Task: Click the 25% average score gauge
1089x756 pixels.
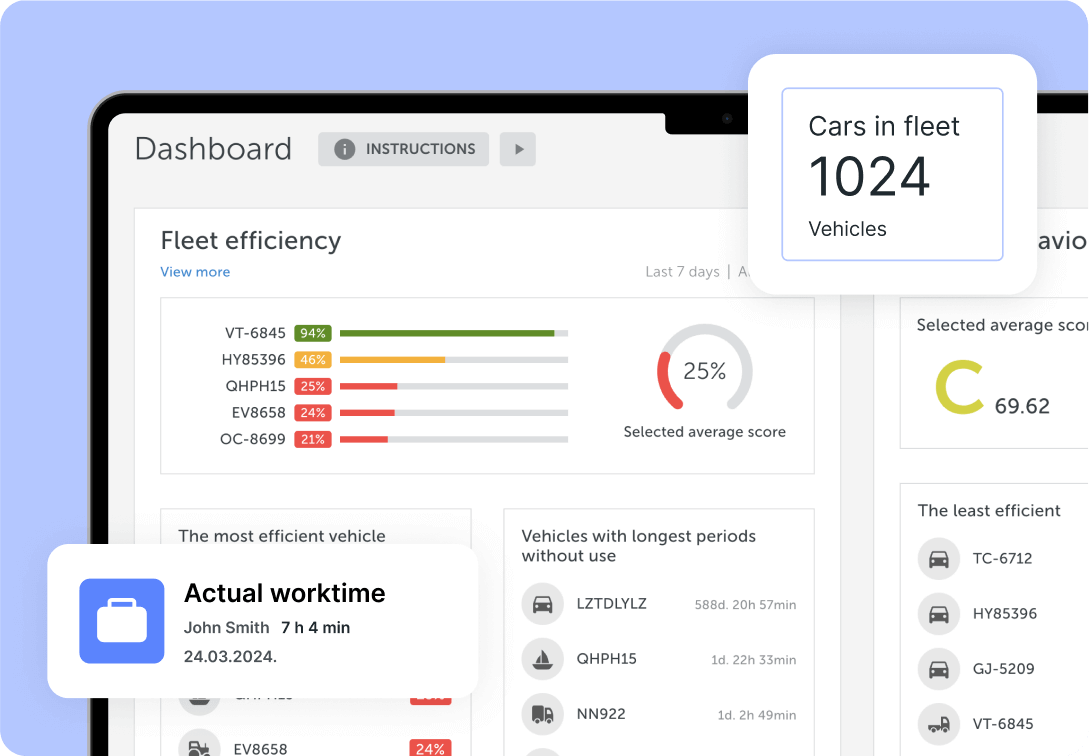Action: (x=705, y=369)
